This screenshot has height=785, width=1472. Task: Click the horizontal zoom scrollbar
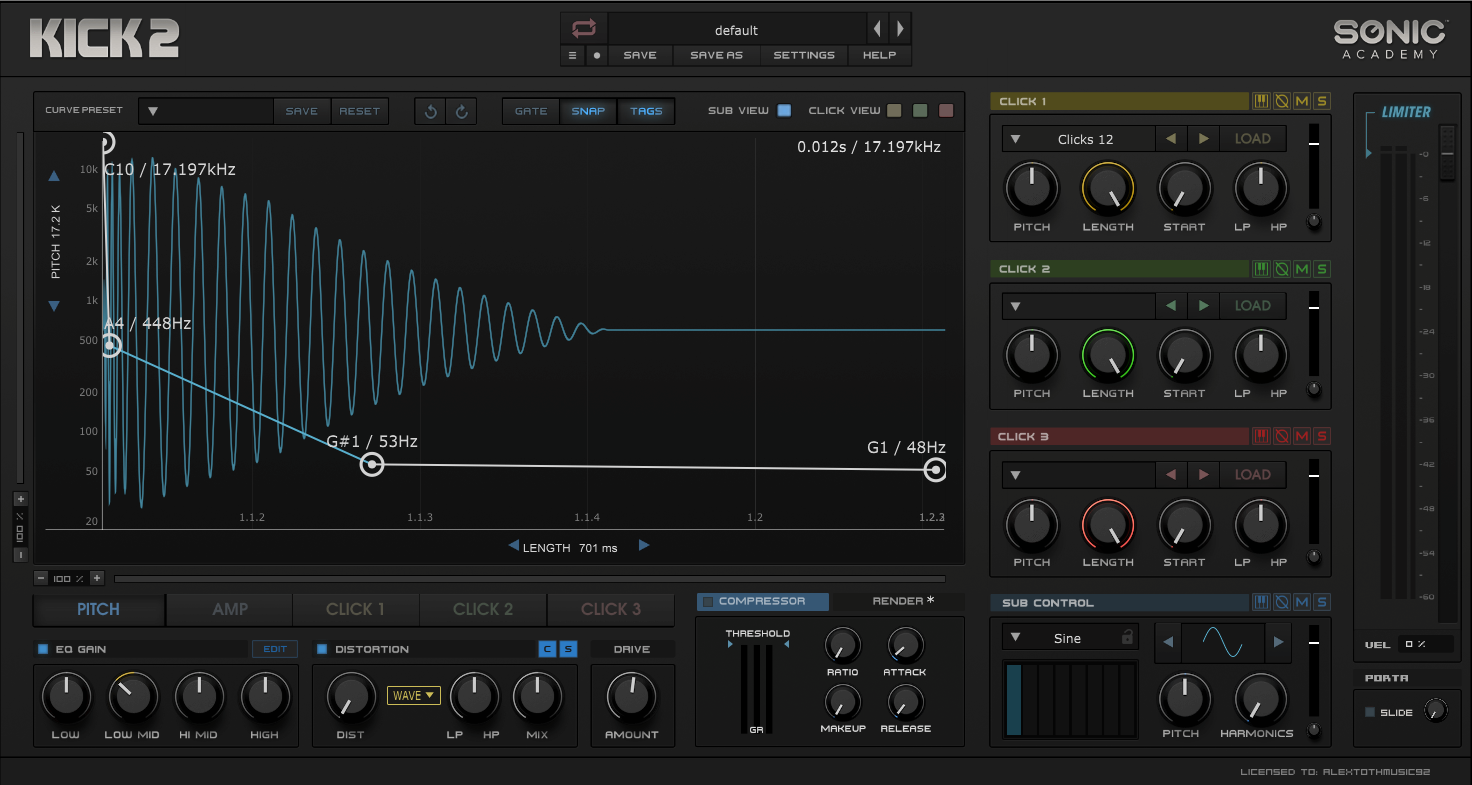point(529,578)
